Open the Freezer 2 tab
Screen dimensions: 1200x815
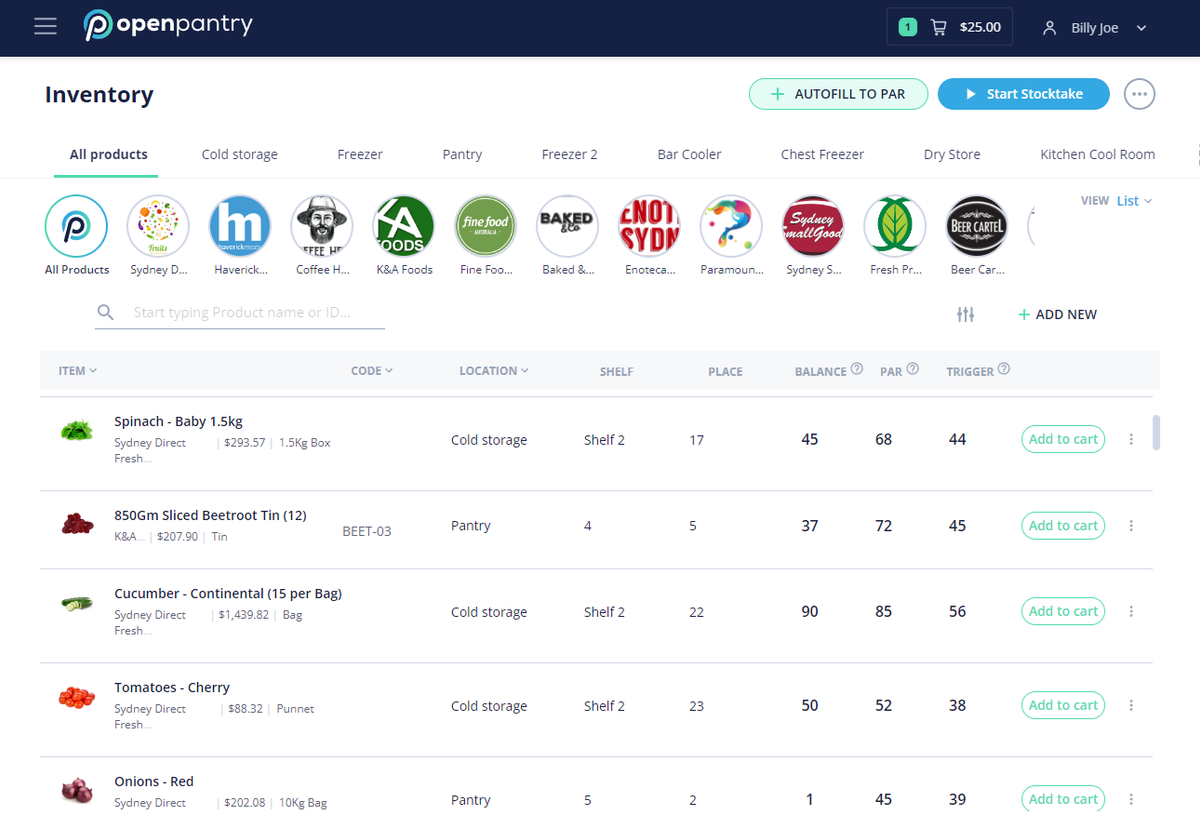(570, 154)
